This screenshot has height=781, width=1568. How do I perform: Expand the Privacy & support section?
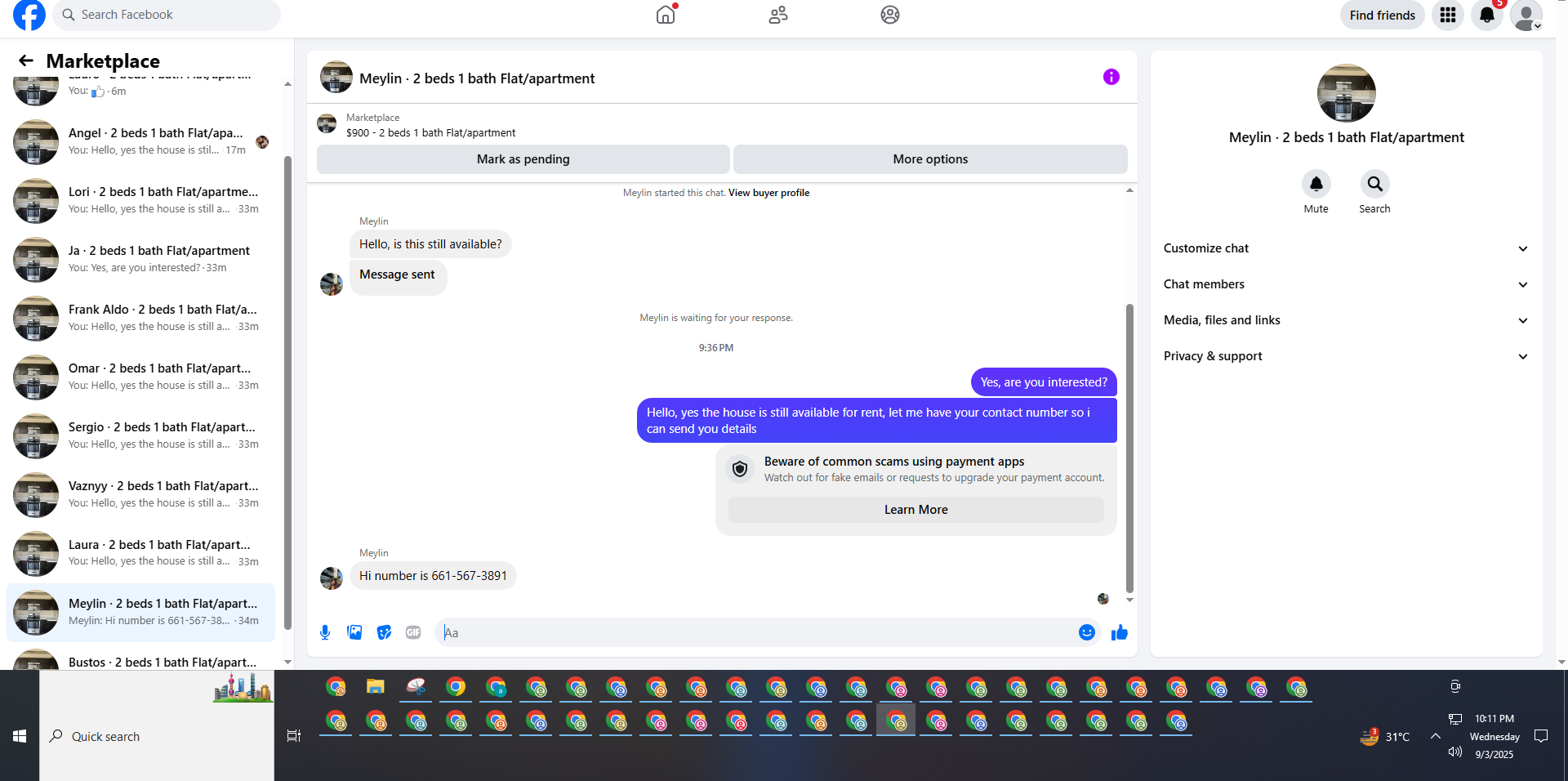(x=1346, y=356)
